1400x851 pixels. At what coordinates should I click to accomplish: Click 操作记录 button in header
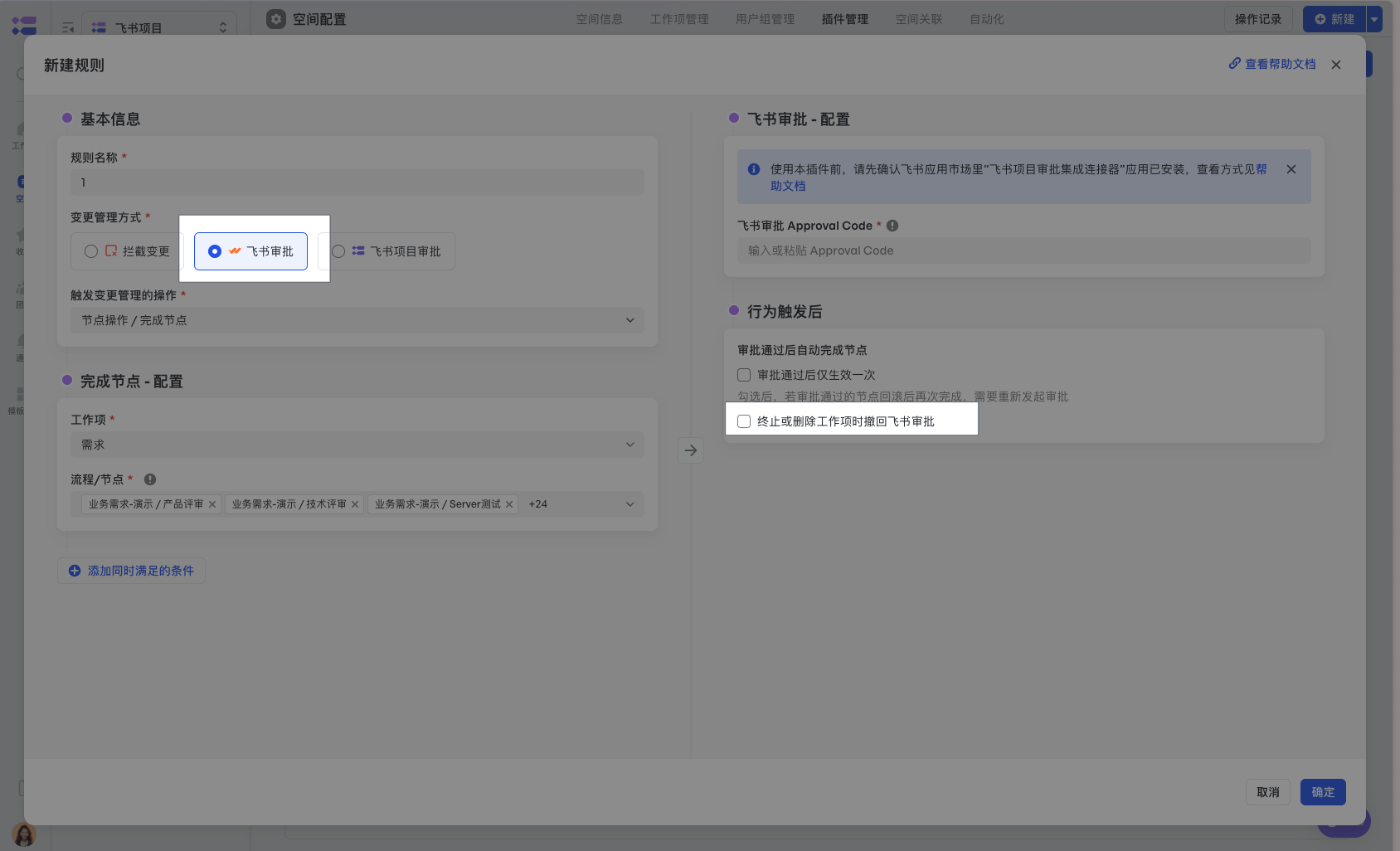(x=1258, y=19)
